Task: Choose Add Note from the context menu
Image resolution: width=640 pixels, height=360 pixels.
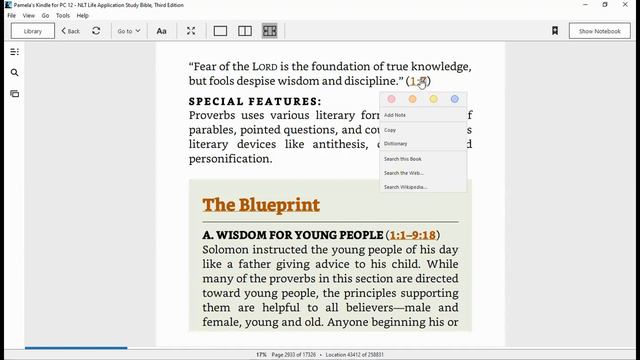Action: click(423, 115)
